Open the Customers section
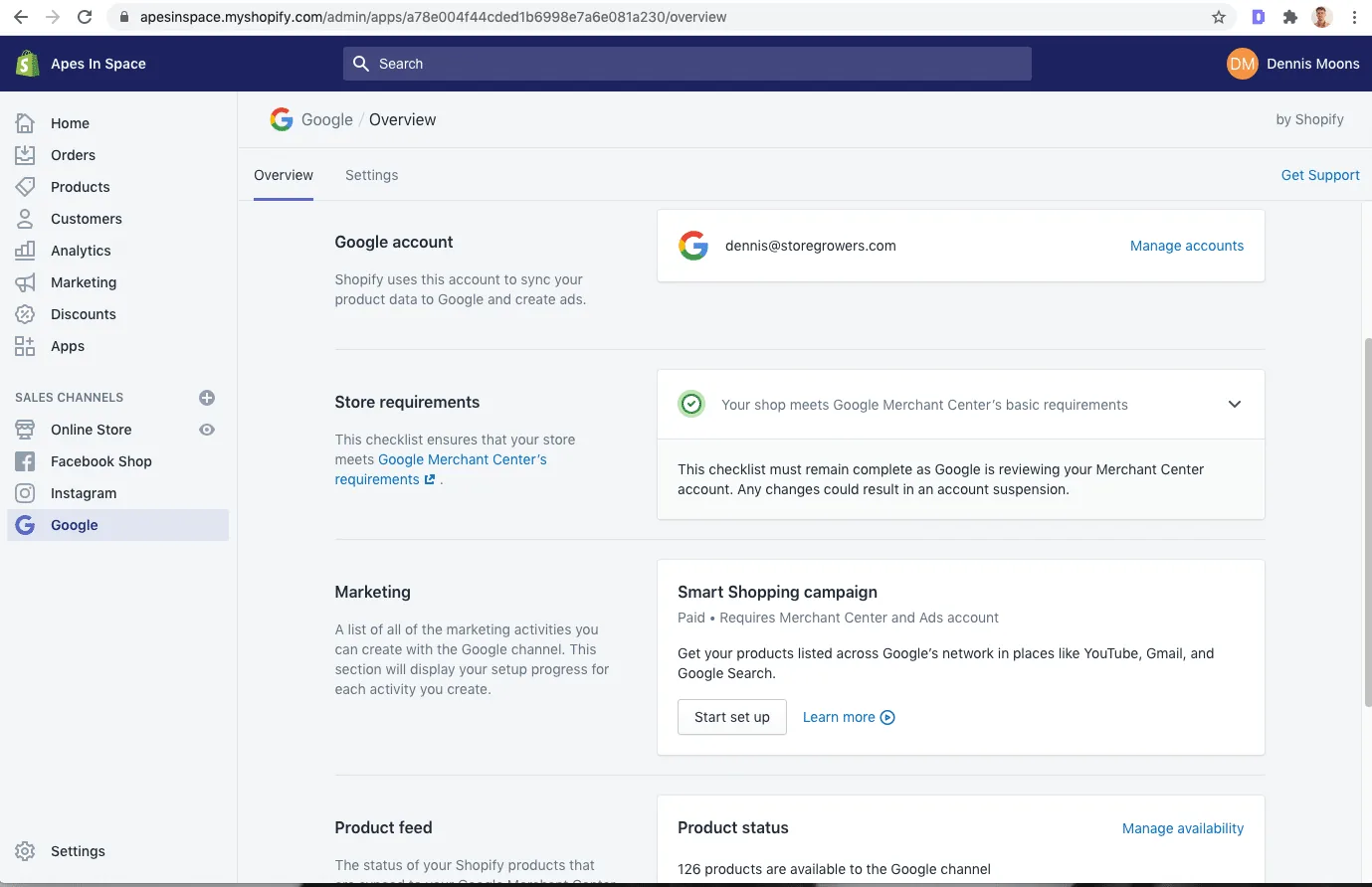 [86, 218]
